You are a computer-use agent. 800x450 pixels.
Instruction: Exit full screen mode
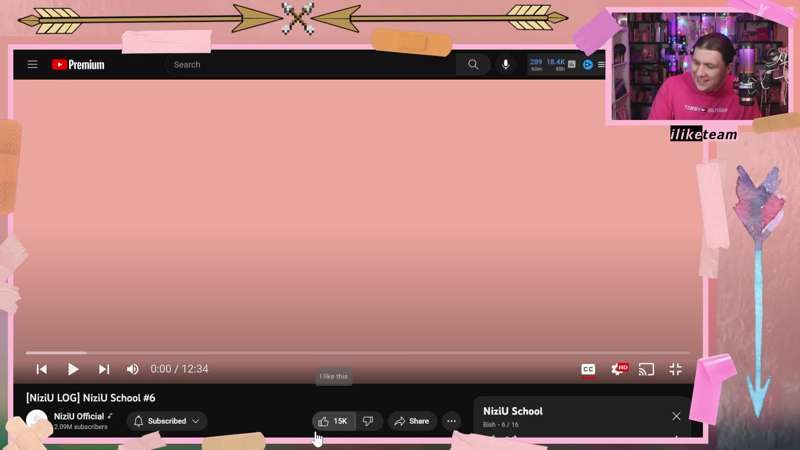676,369
